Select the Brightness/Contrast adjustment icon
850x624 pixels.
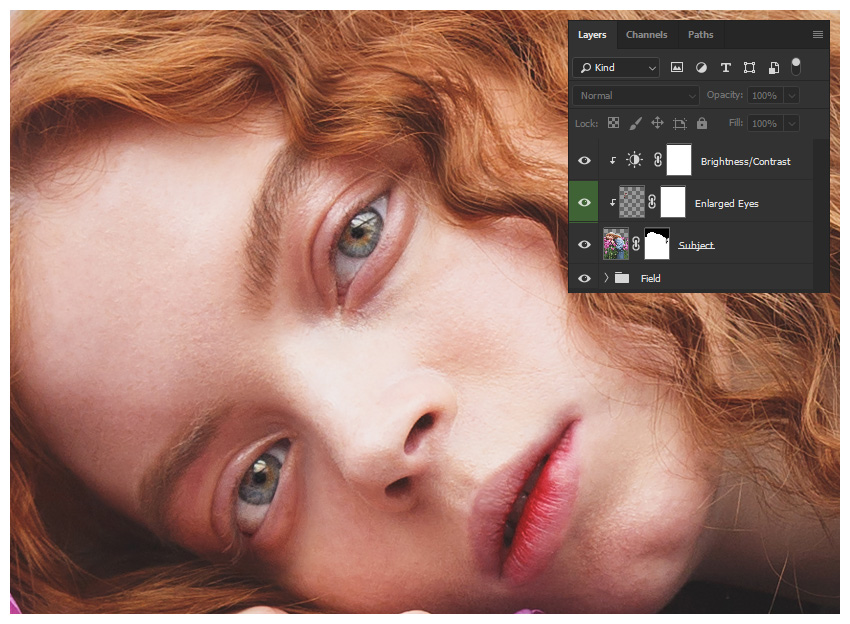coord(634,160)
